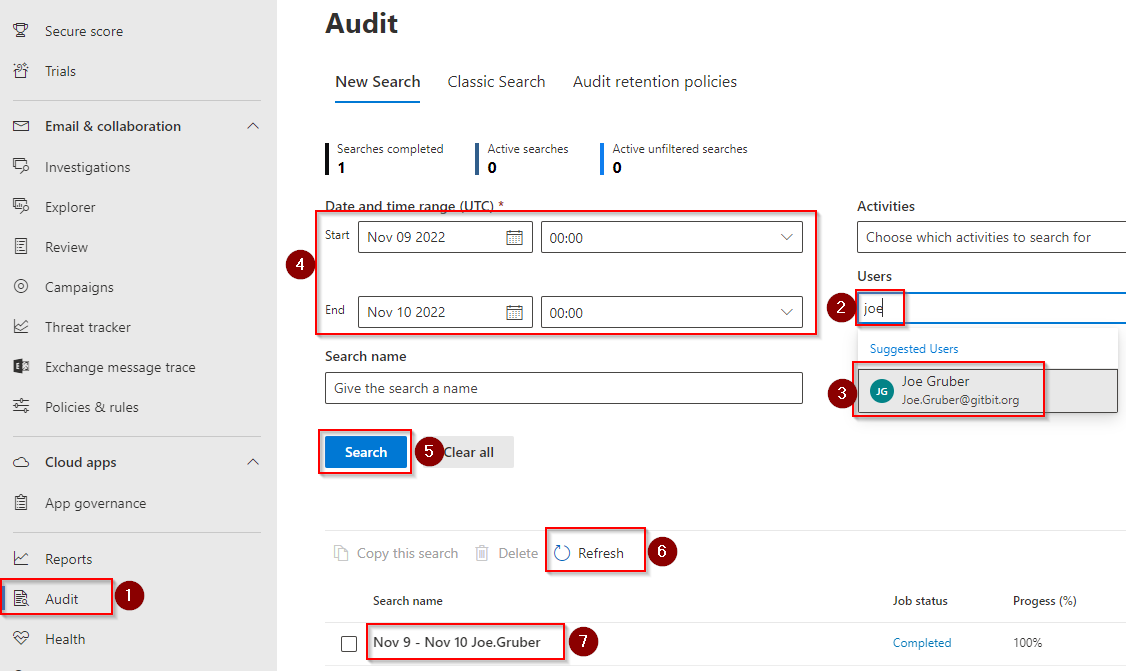Open calendar picker for Start date
This screenshot has height=671, width=1126.
pos(514,237)
